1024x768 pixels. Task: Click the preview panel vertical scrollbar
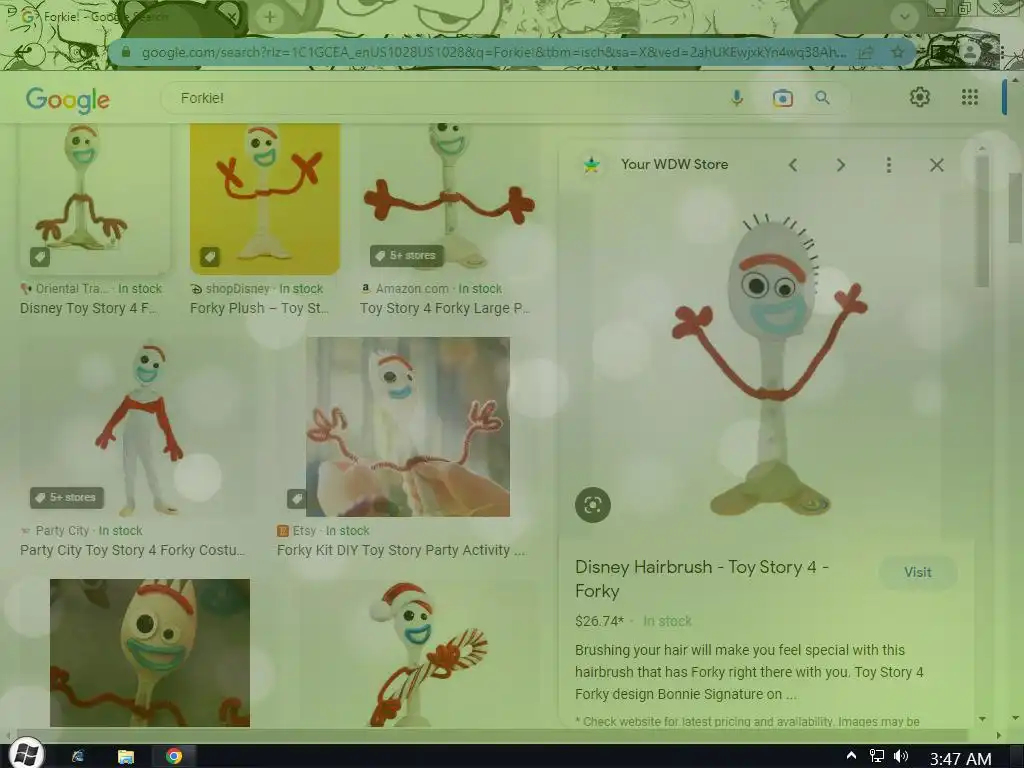pos(982,219)
